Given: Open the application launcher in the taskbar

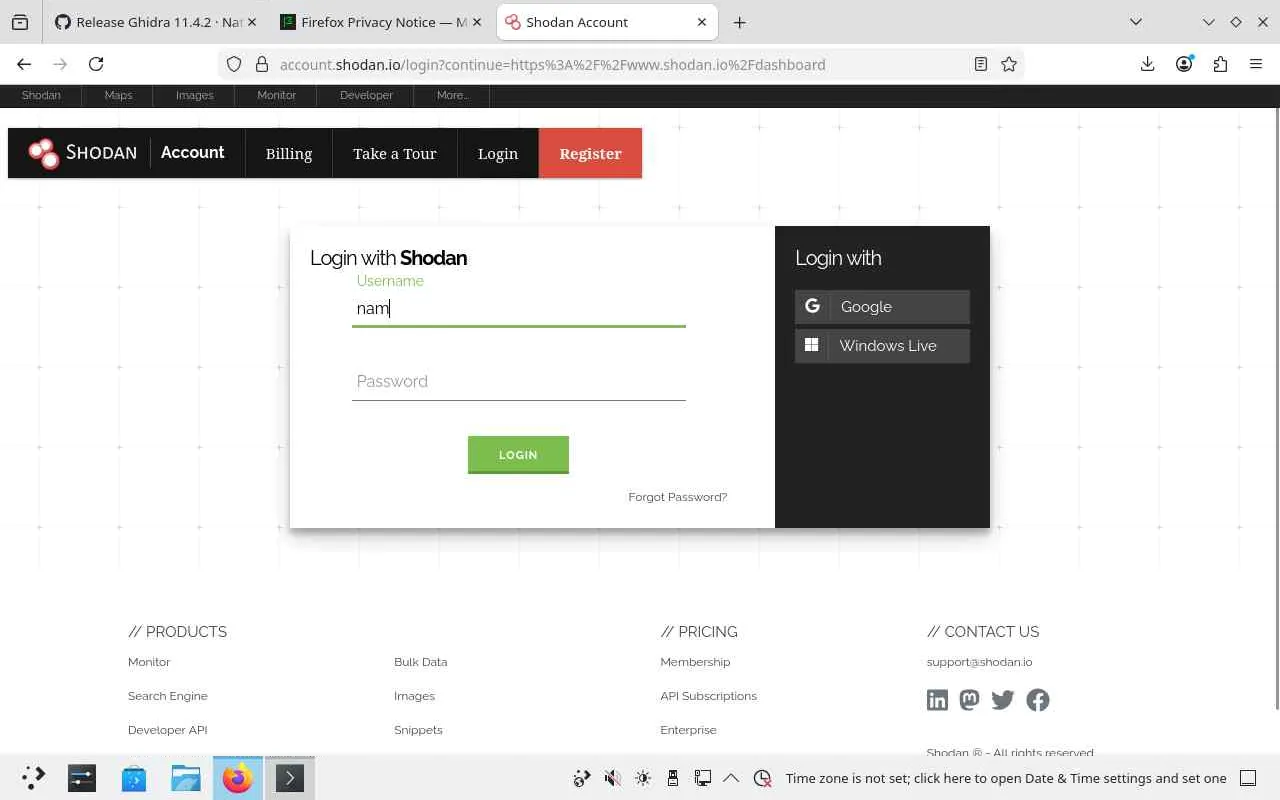Looking at the screenshot, I should click(32, 778).
